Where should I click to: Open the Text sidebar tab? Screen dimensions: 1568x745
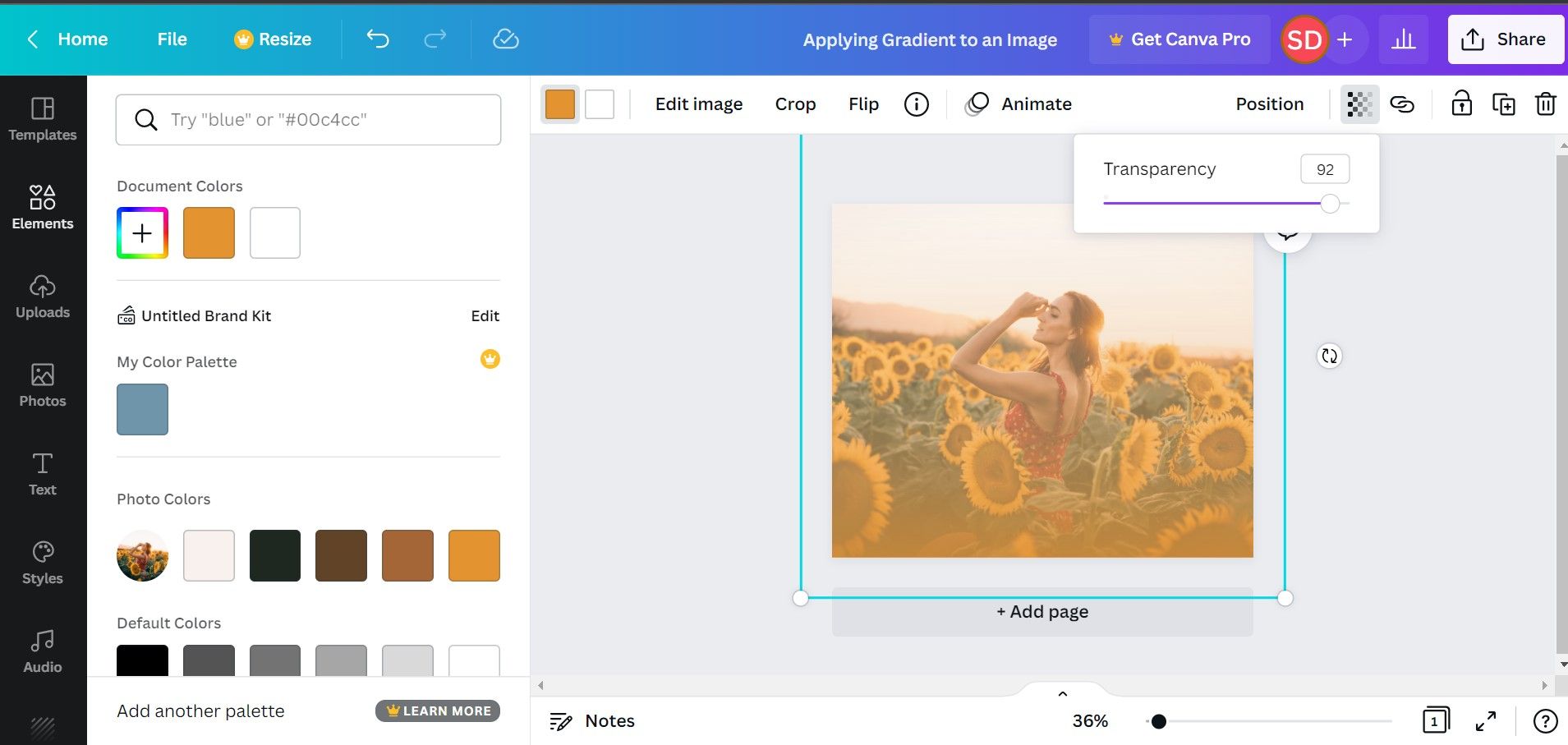coord(43,474)
